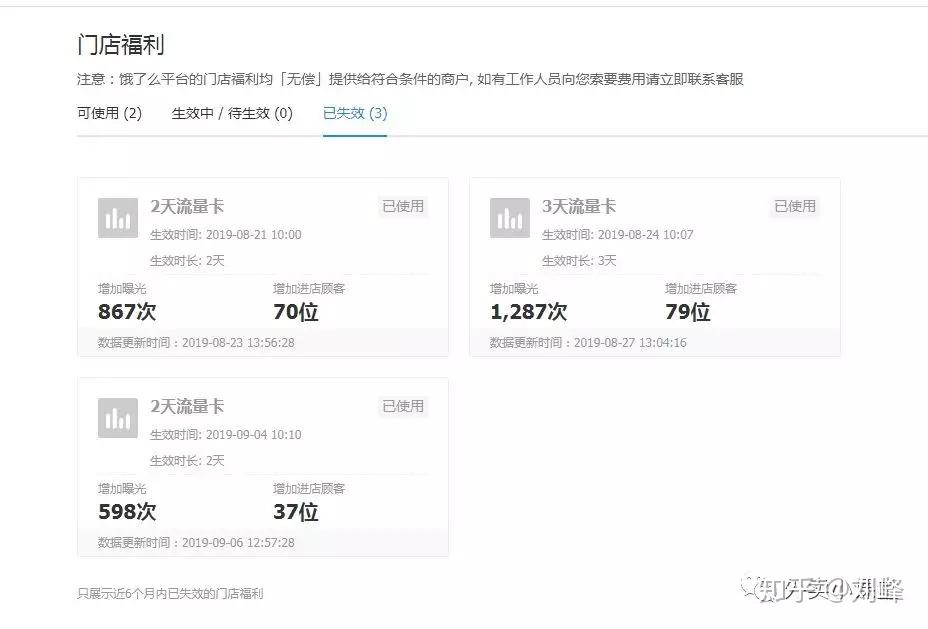The width and height of the screenshot is (928, 629).
Task: Open 2天流量卡 title dated 2019-08-21
Action: point(187,206)
